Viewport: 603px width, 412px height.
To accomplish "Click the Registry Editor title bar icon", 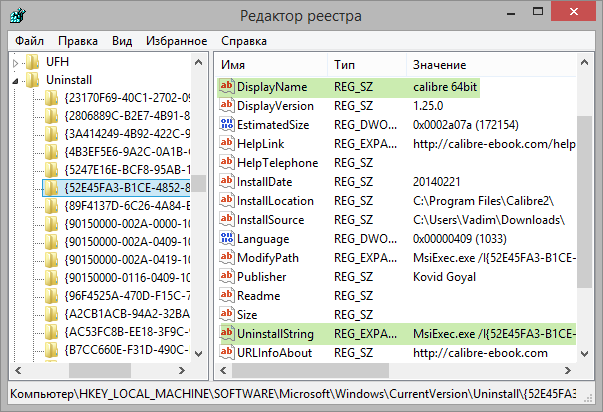I will click(18, 16).
